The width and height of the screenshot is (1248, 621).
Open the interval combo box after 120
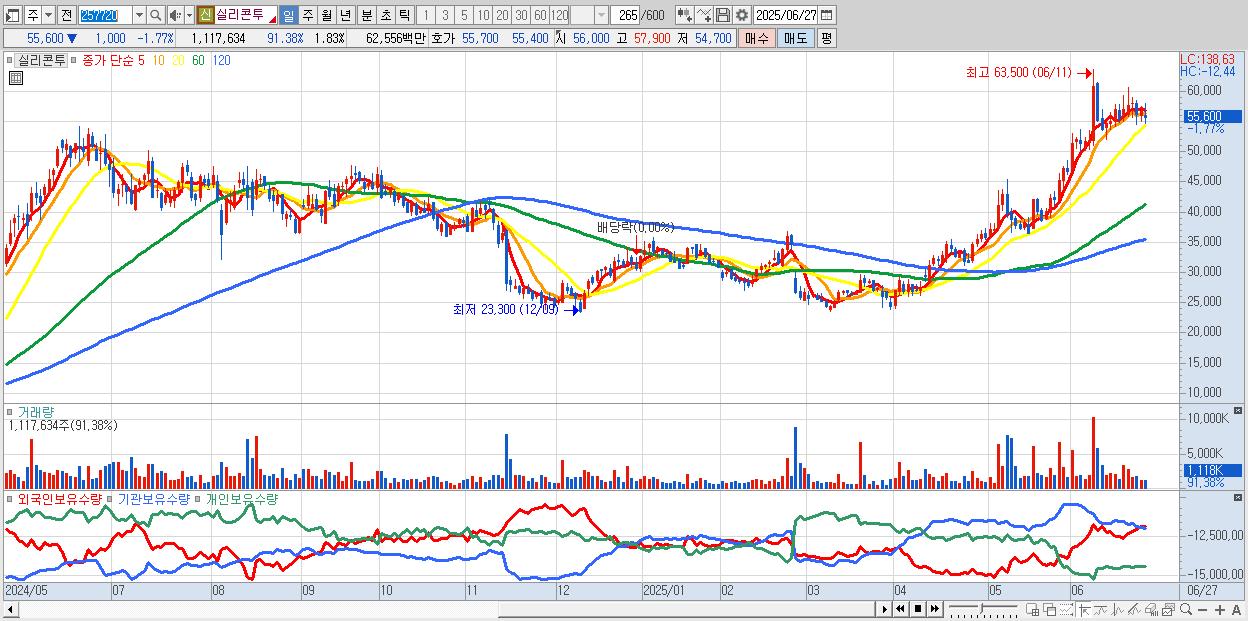click(589, 15)
